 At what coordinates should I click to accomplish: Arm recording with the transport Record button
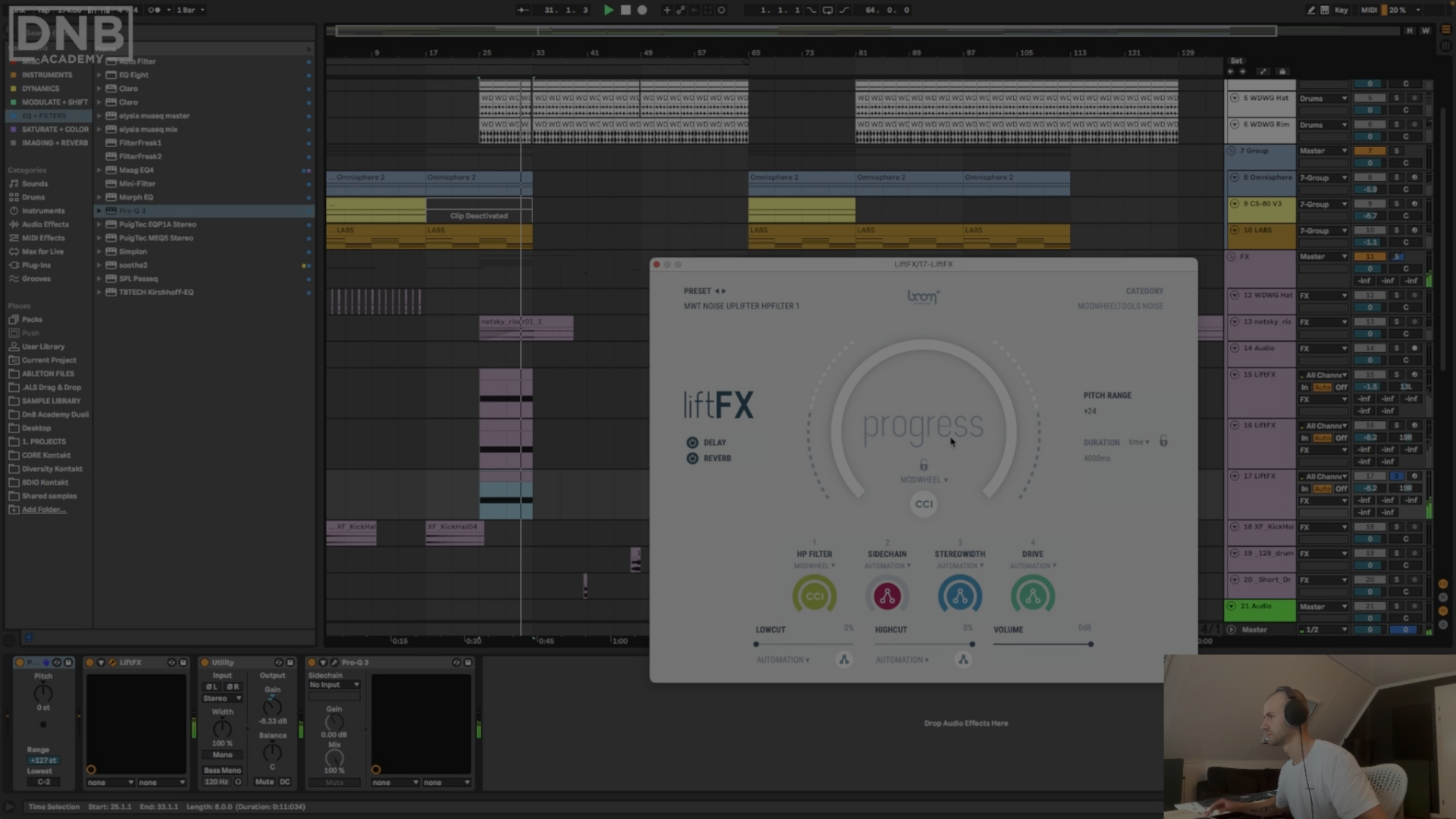pos(642,10)
